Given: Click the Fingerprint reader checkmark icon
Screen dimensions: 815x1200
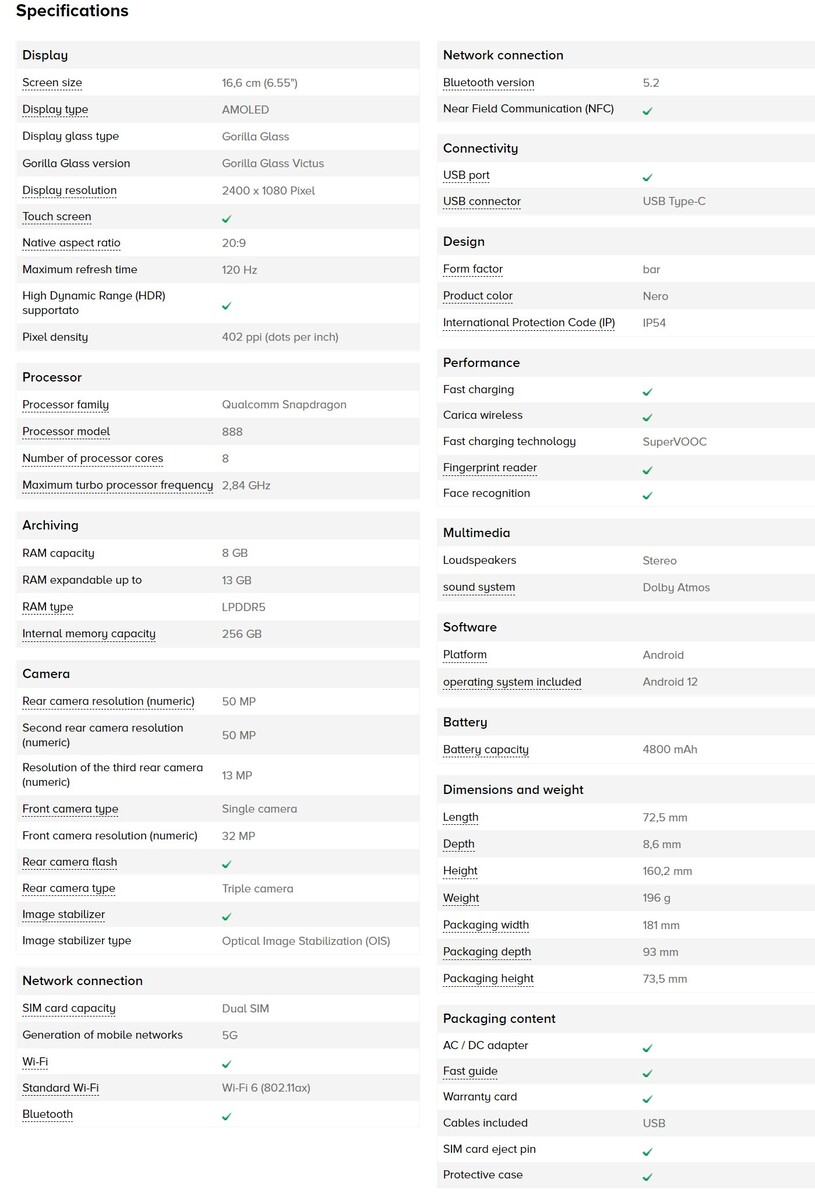Looking at the screenshot, I should click(x=647, y=469).
